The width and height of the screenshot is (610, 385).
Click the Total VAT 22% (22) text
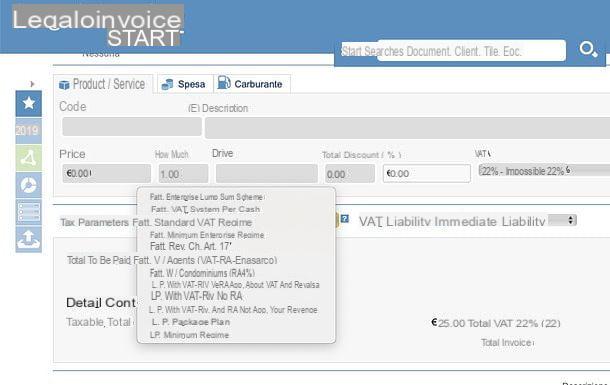pos(514,323)
